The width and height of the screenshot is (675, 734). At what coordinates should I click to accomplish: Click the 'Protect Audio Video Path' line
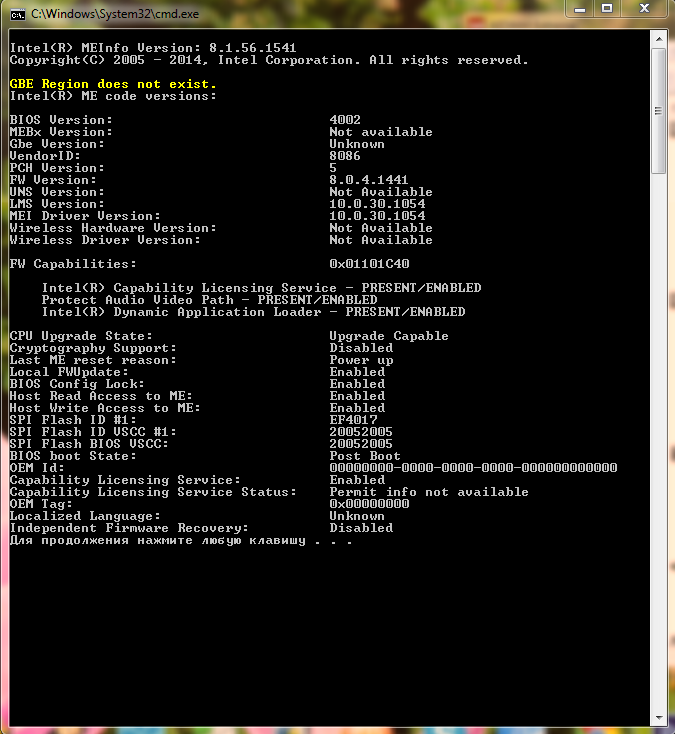(209, 300)
